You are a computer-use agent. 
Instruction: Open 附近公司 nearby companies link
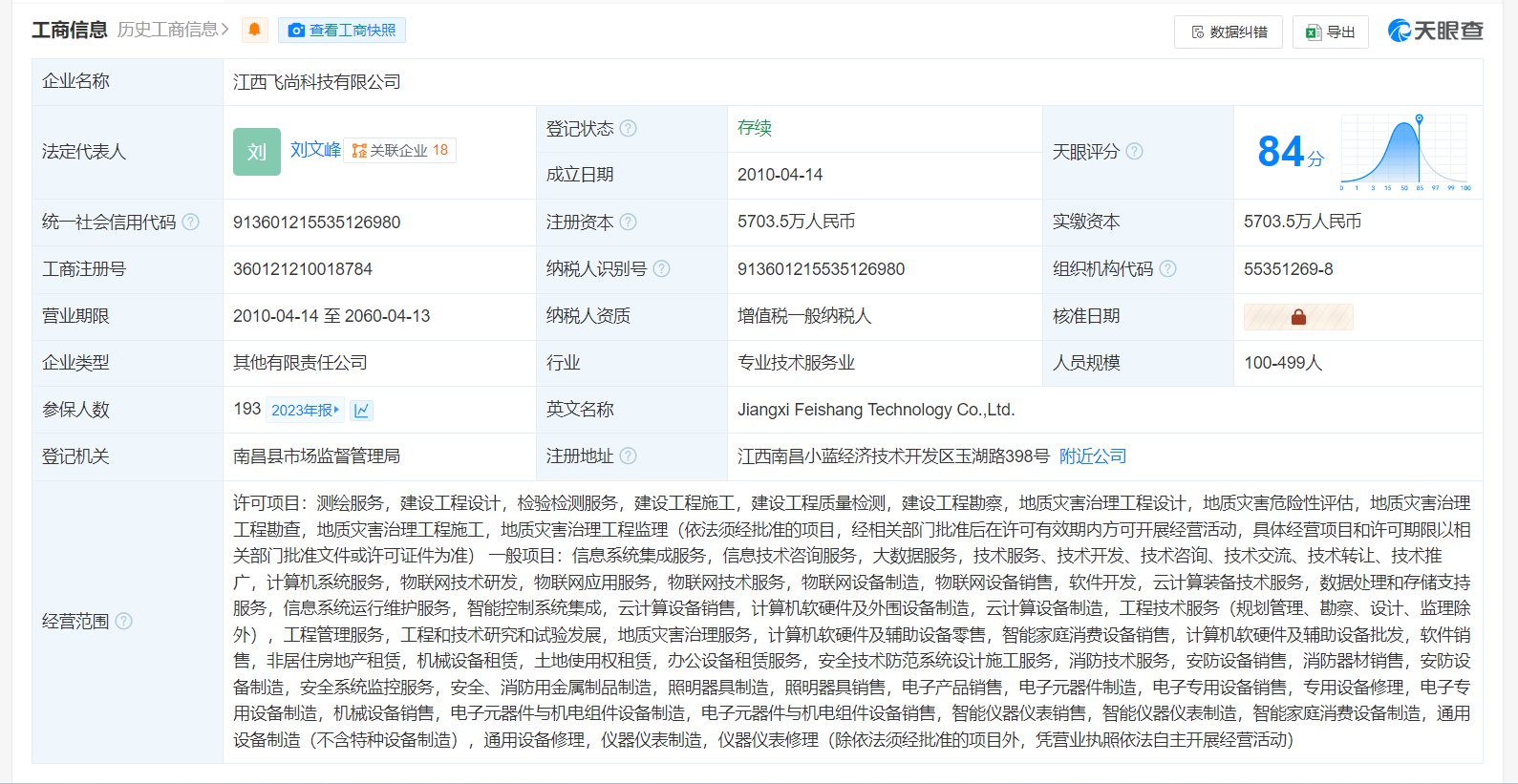click(1093, 456)
